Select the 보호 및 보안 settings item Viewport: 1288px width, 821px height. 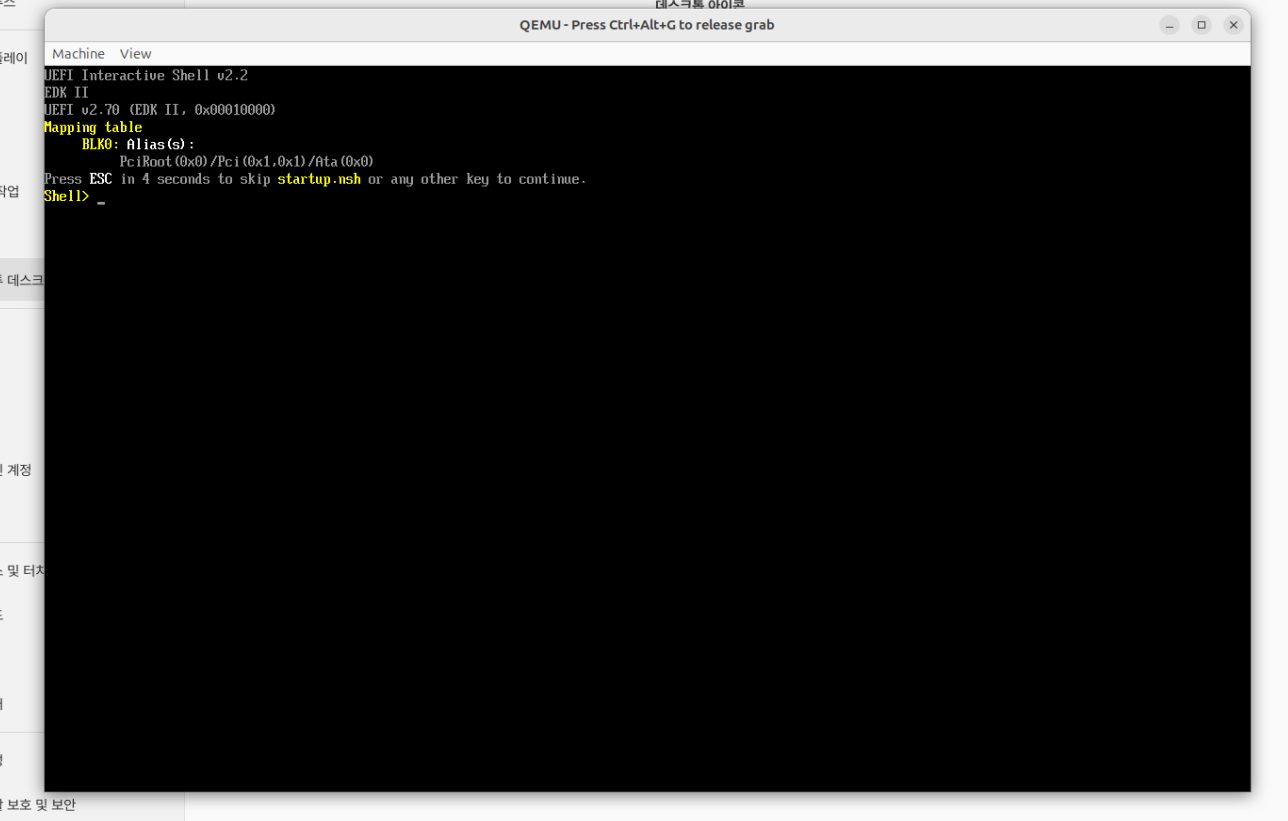(x=38, y=804)
